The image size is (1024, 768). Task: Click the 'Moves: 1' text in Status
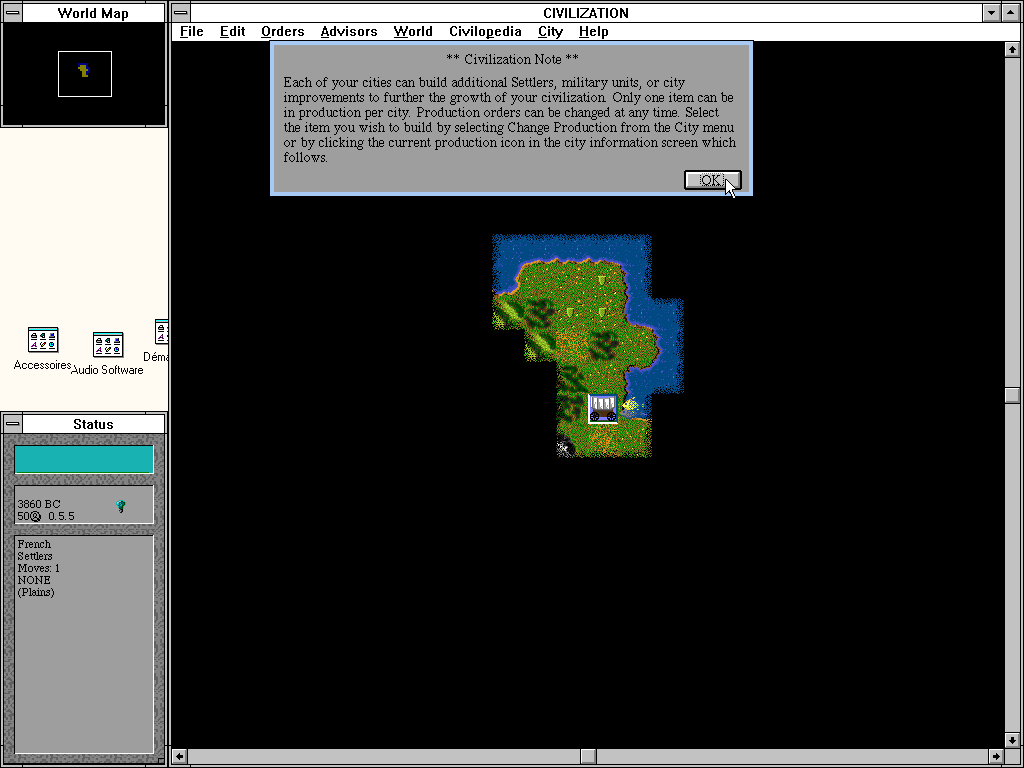[39, 568]
